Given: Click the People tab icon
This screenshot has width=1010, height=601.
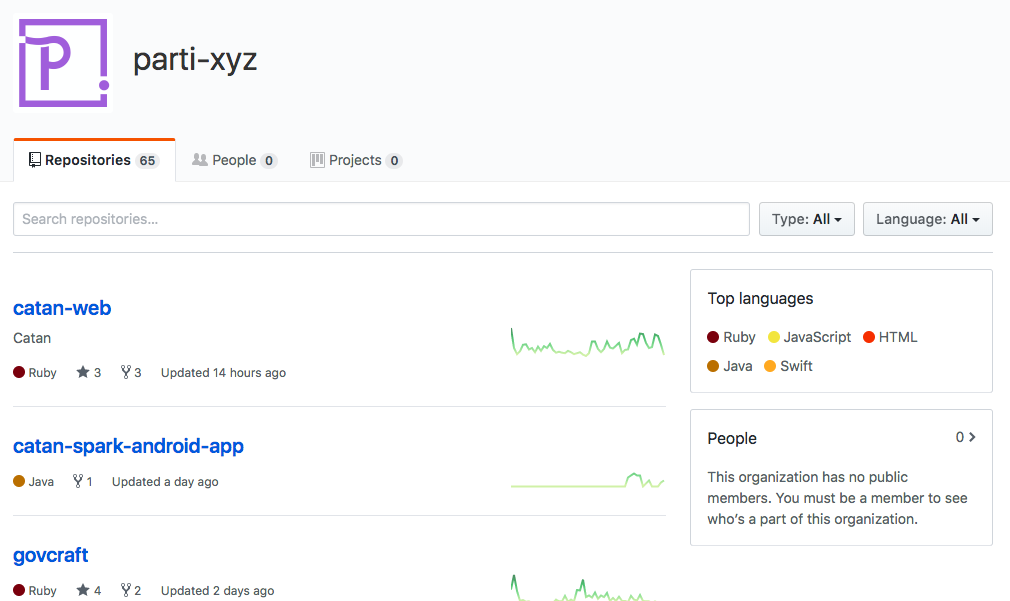Looking at the screenshot, I should (200, 160).
